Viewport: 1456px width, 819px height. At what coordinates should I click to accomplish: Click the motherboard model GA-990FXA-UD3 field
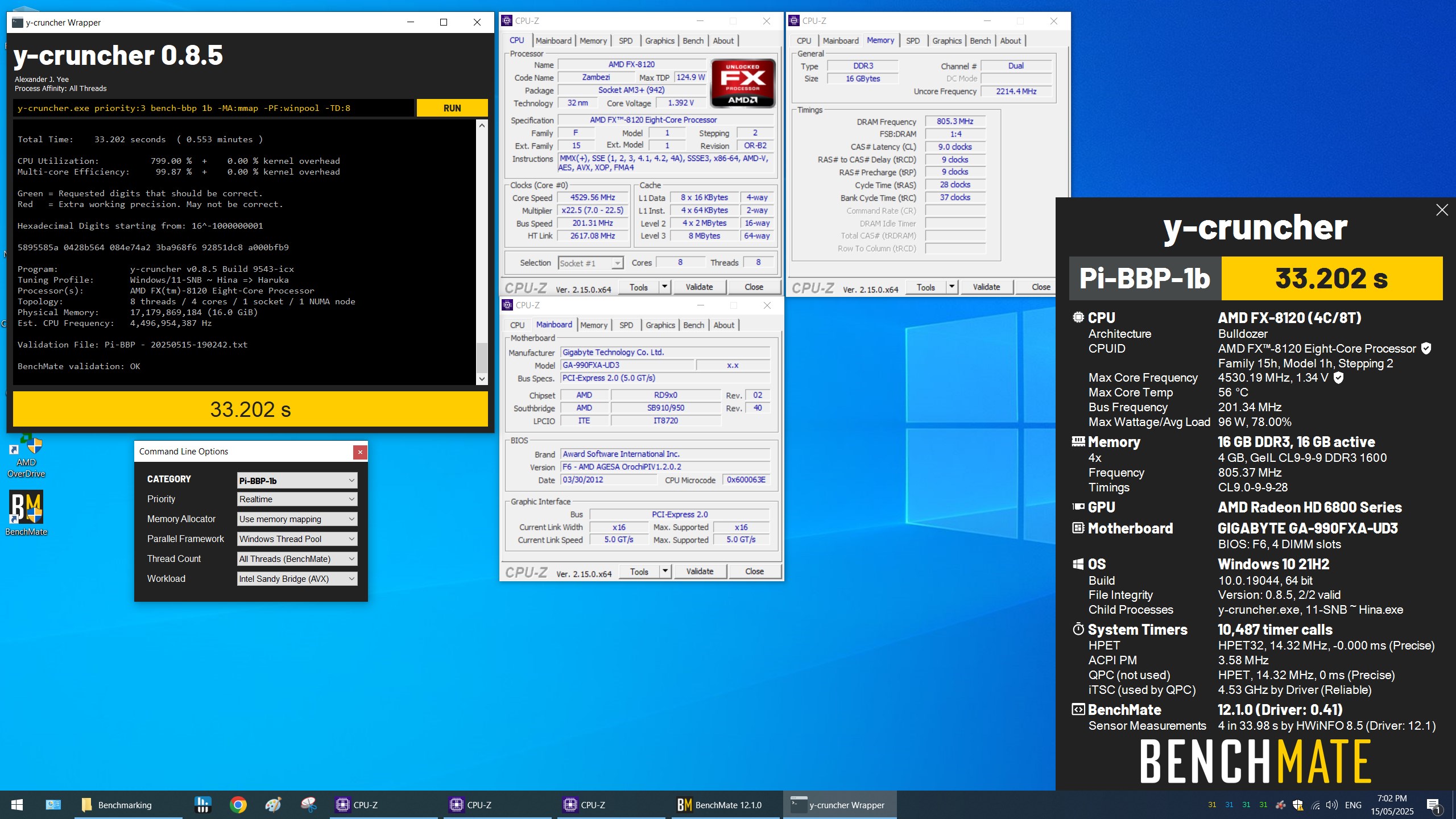coord(627,365)
